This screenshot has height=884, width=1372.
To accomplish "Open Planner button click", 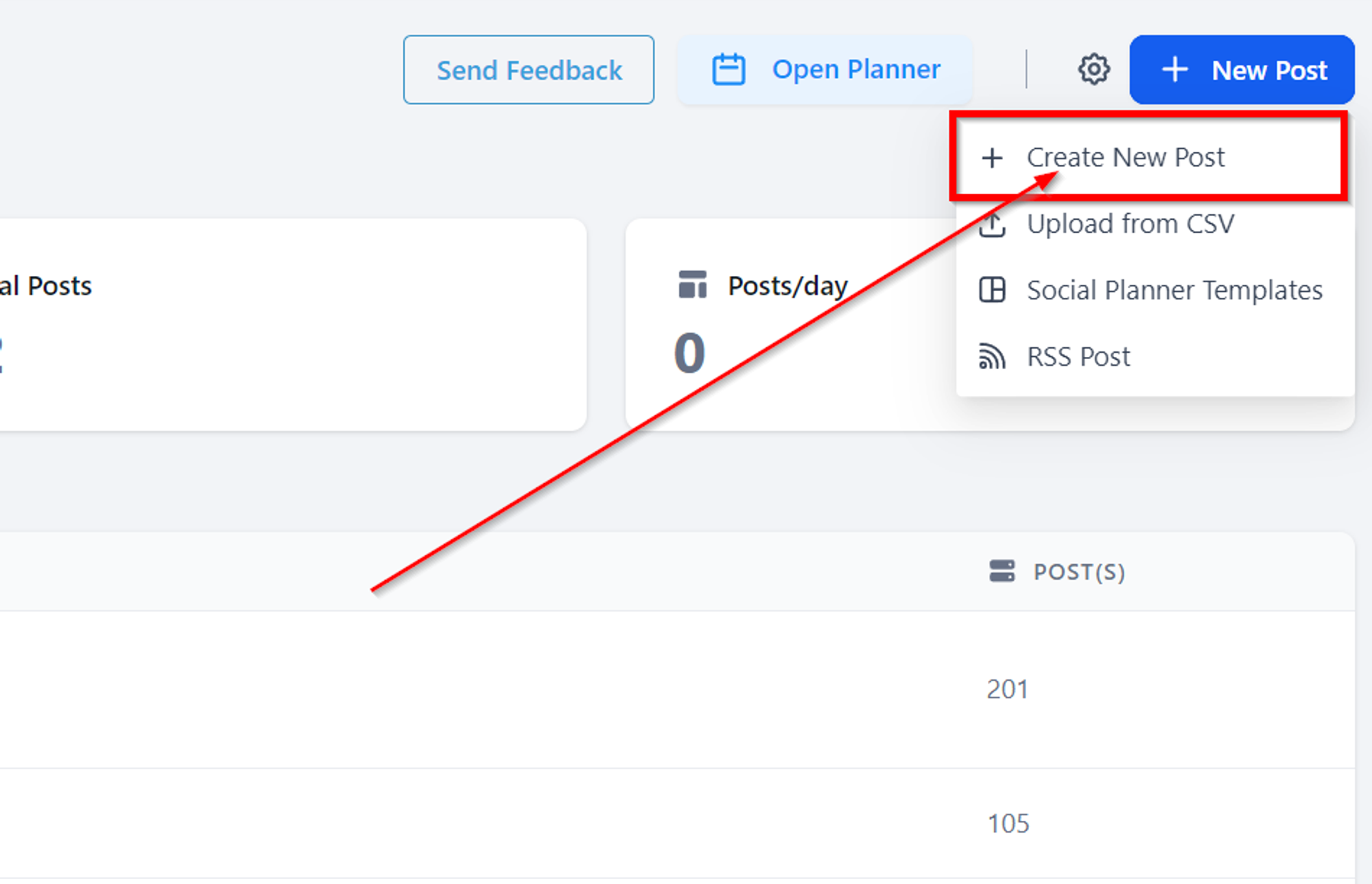I will 825,69.
